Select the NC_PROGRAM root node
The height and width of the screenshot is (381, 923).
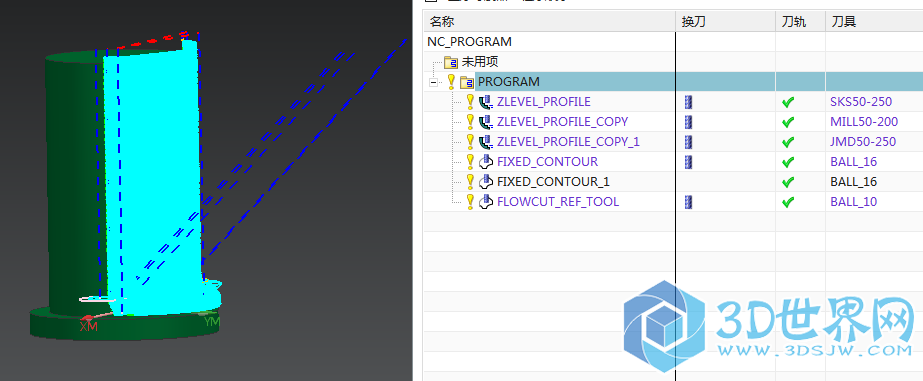(x=469, y=42)
